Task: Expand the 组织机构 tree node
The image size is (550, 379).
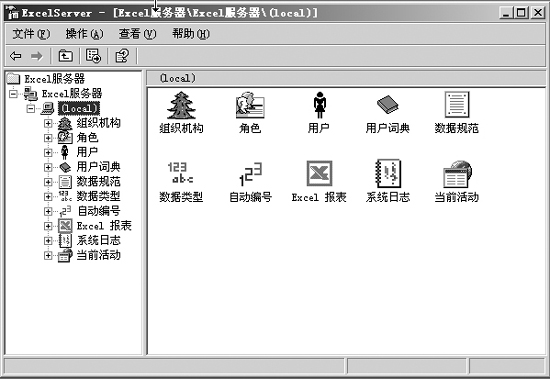Action: [x=48, y=123]
